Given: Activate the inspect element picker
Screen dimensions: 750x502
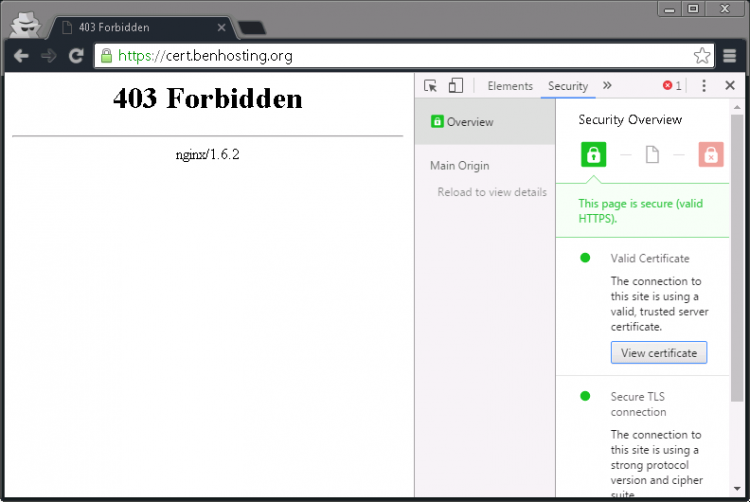Looking at the screenshot, I should 431,86.
